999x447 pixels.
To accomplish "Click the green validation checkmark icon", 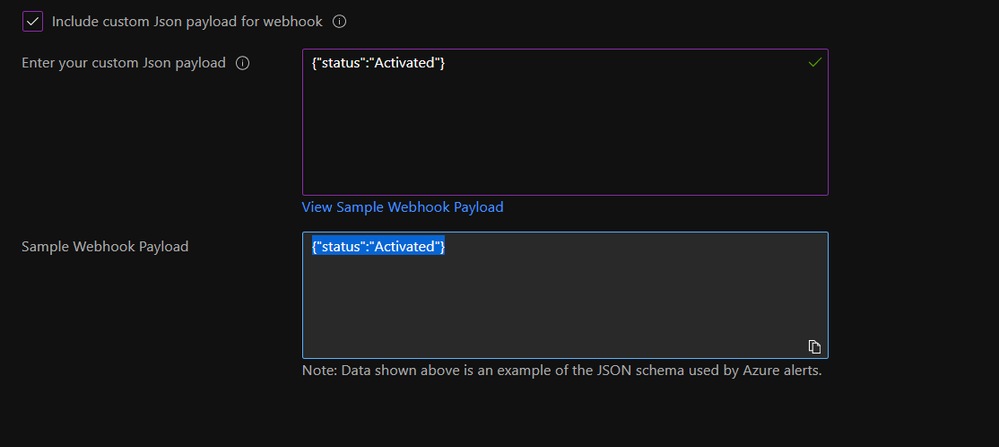I will 815,63.
